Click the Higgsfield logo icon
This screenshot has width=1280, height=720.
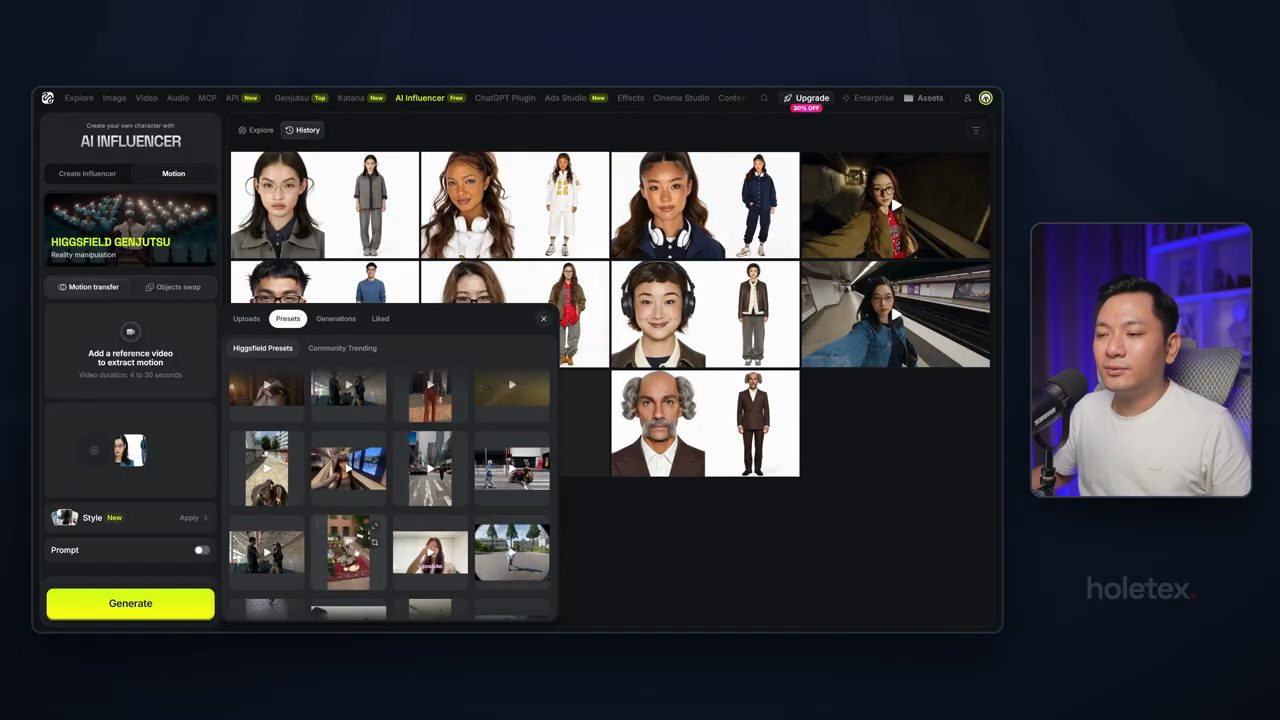(48, 98)
